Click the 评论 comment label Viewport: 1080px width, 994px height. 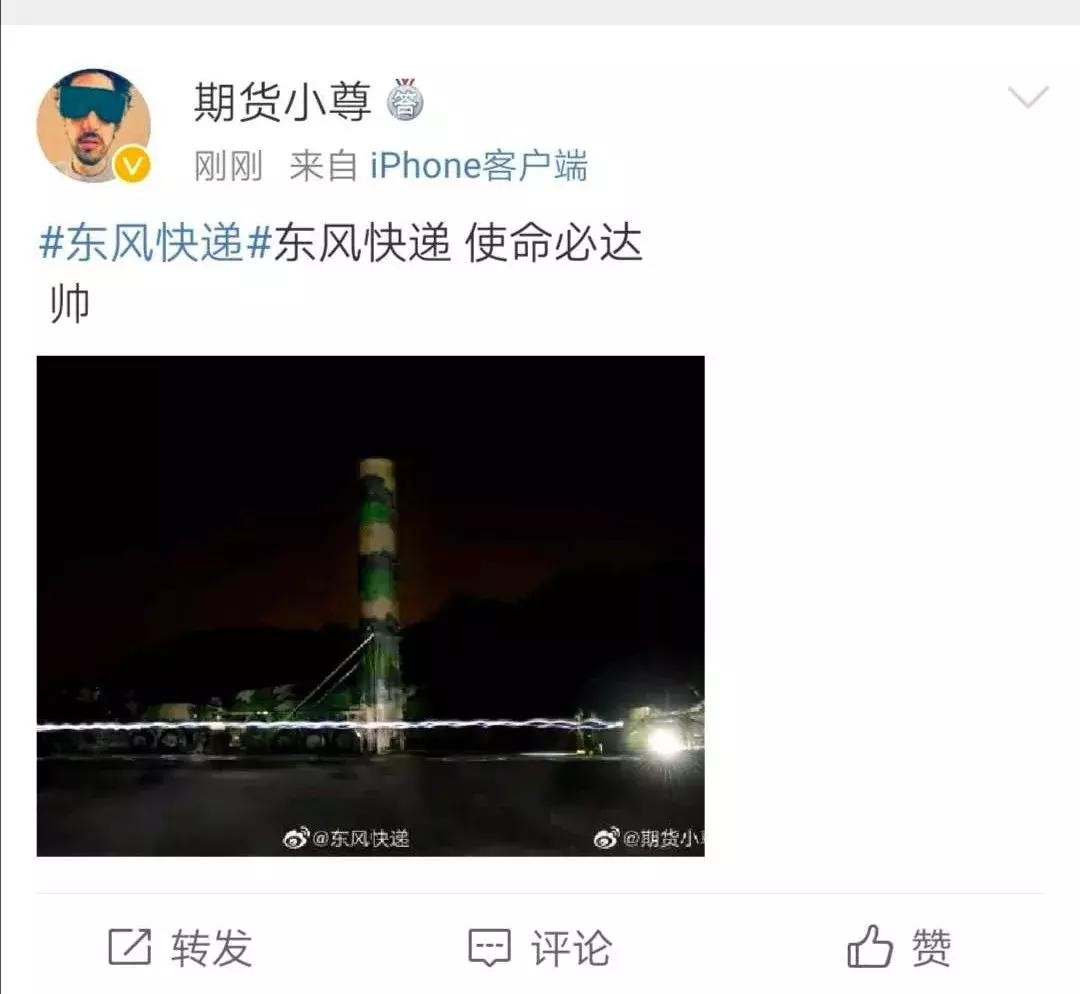click(x=571, y=947)
